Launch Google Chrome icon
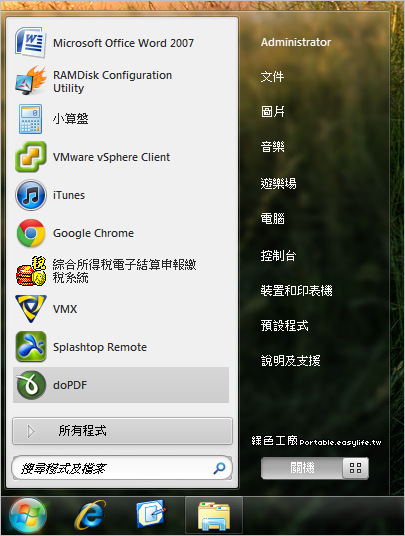This screenshot has width=405, height=536. (30, 233)
